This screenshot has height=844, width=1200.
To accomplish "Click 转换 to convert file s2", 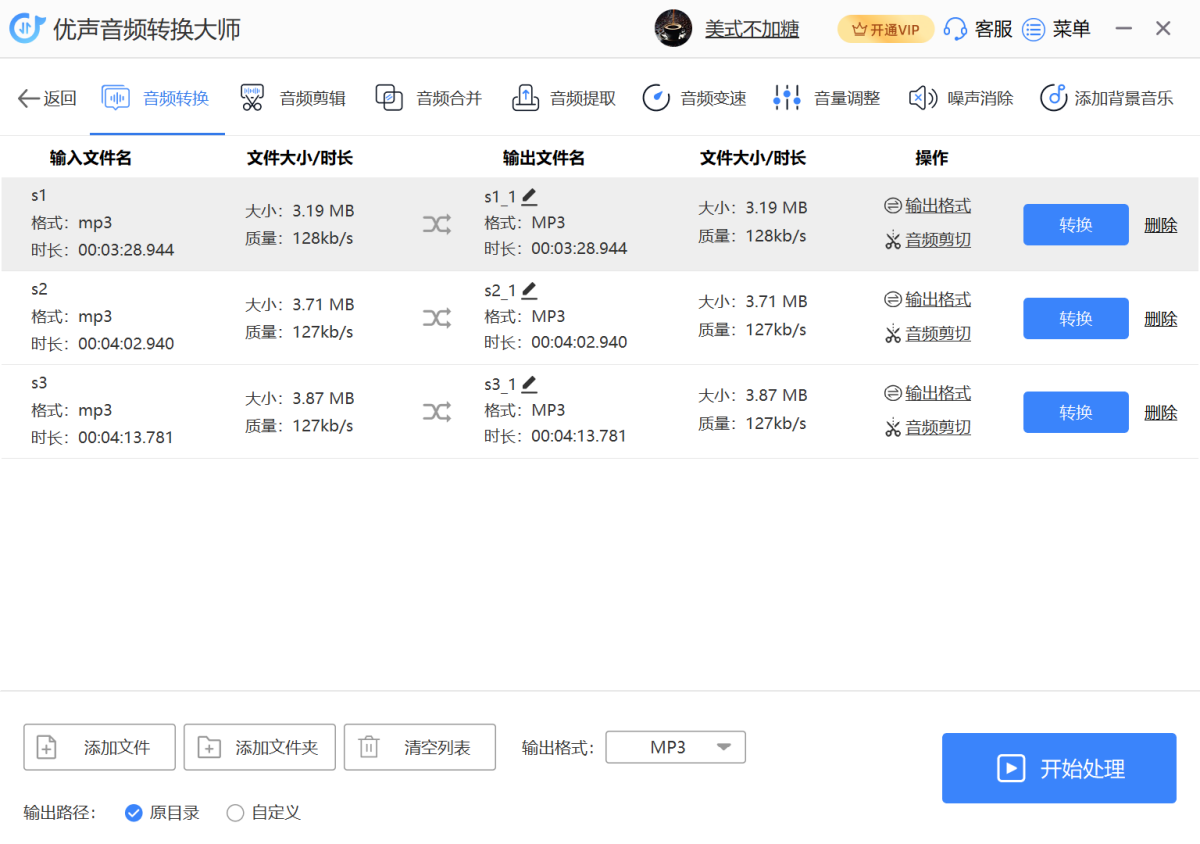I will tap(1075, 318).
